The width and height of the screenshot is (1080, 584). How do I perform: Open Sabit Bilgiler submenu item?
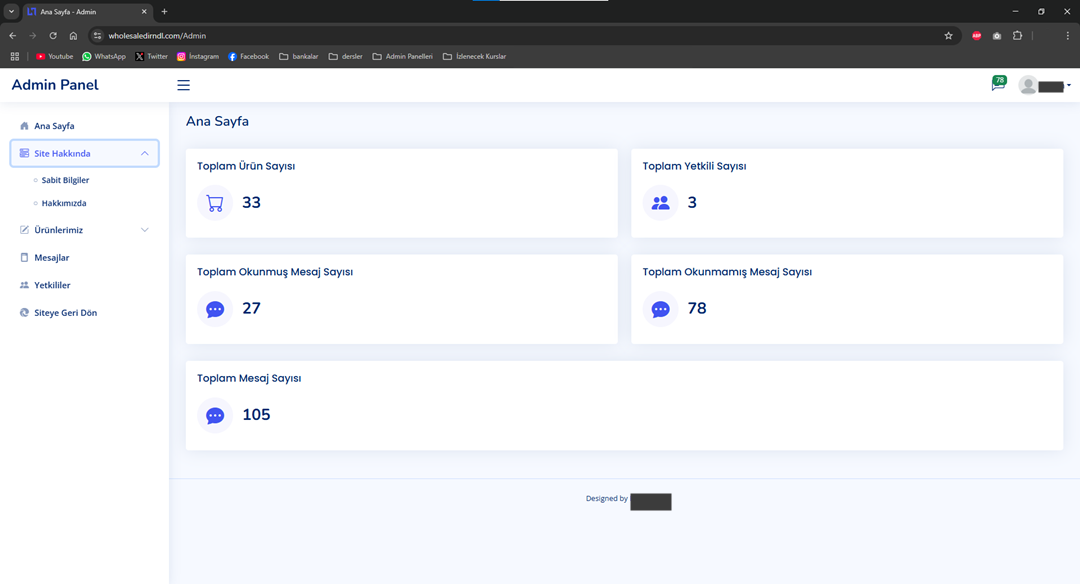[65, 180]
